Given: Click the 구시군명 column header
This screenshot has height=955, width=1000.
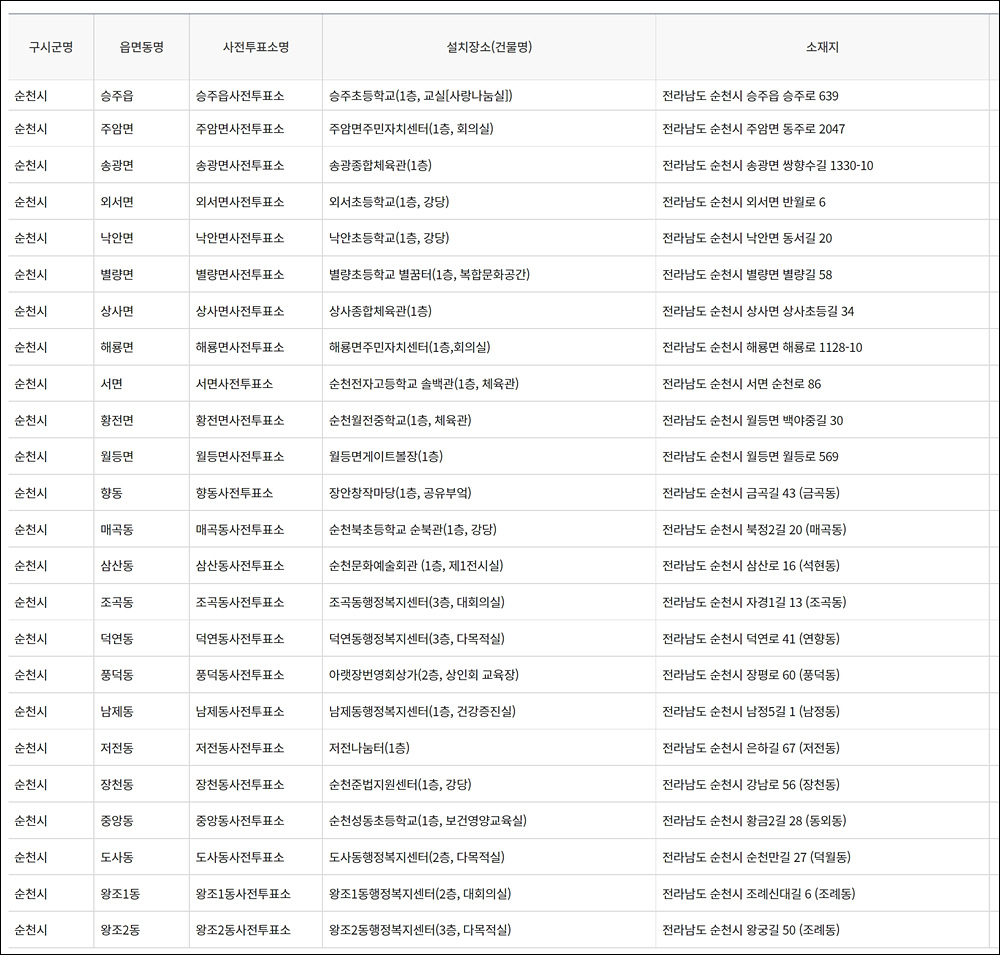Looking at the screenshot, I should (x=51, y=47).
